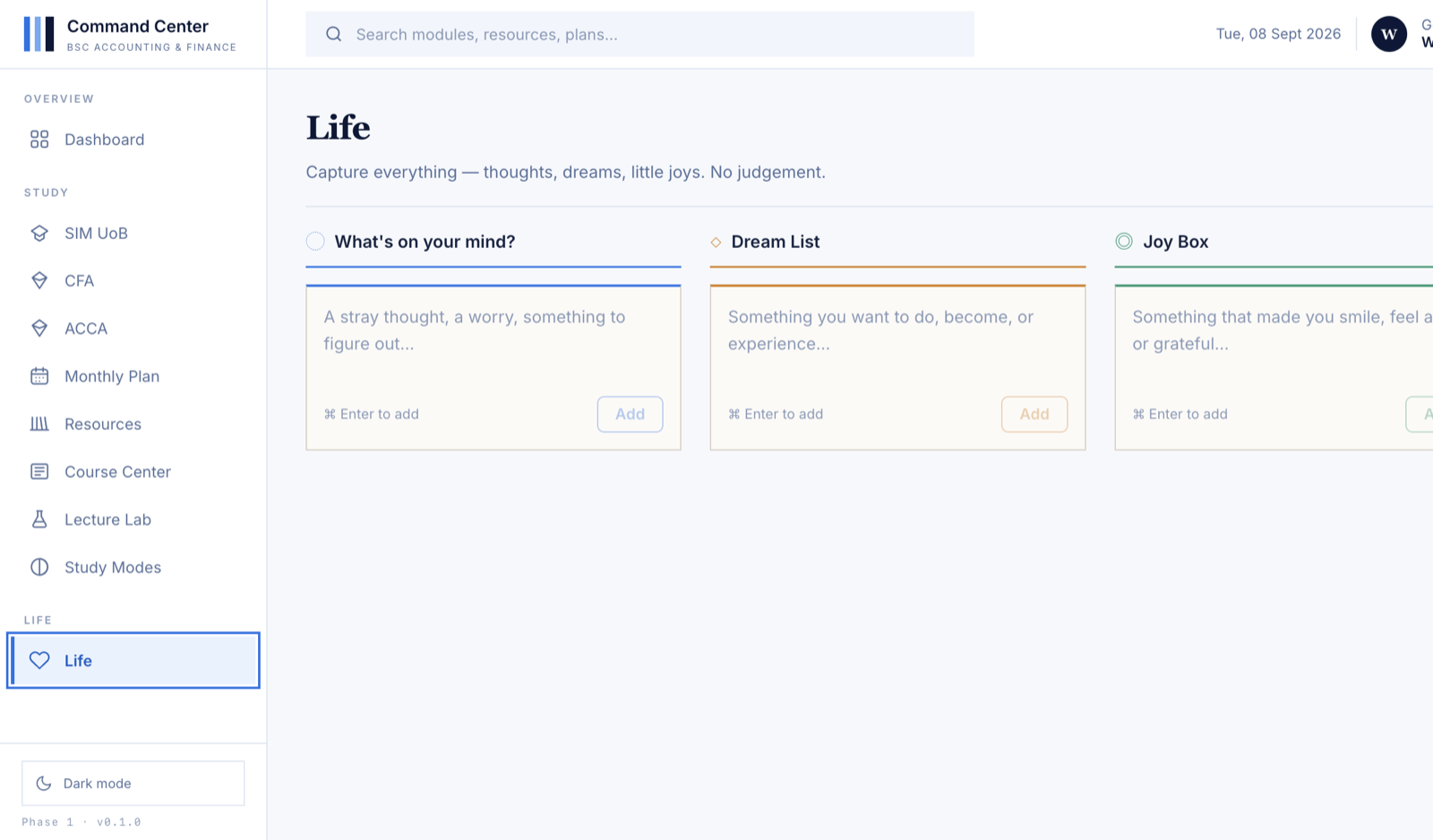The image size is (1433, 840).
Task: Click the Dream List text area
Action: [x=897, y=340]
